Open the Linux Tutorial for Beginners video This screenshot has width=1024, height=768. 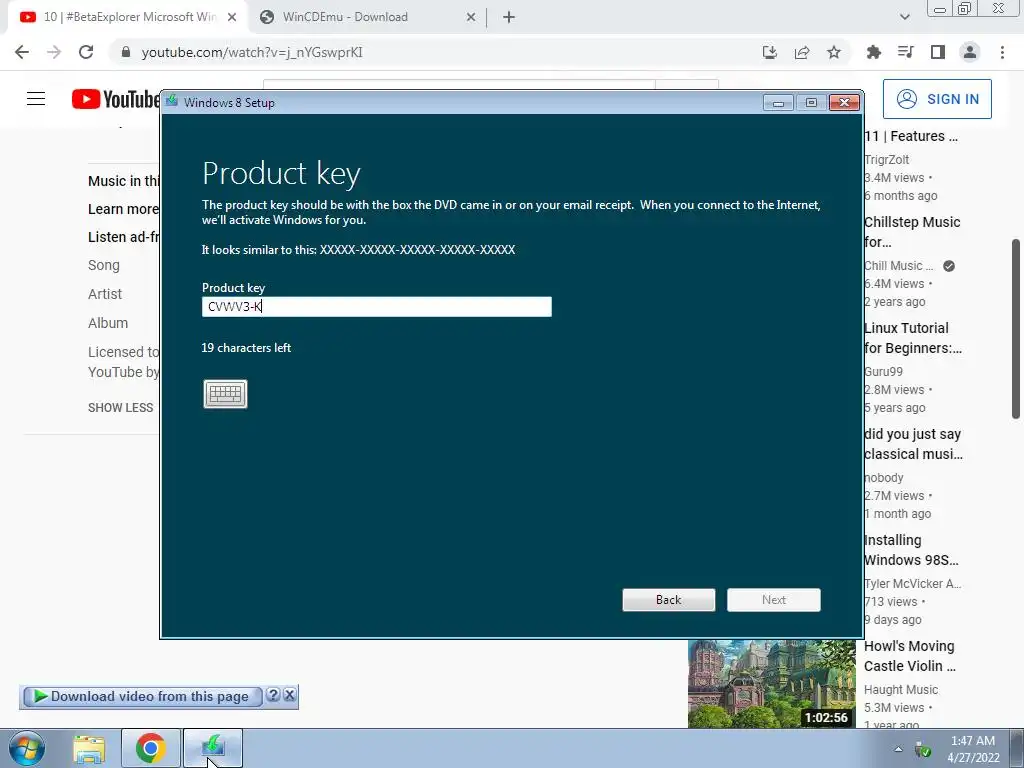[x=913, y=338]
